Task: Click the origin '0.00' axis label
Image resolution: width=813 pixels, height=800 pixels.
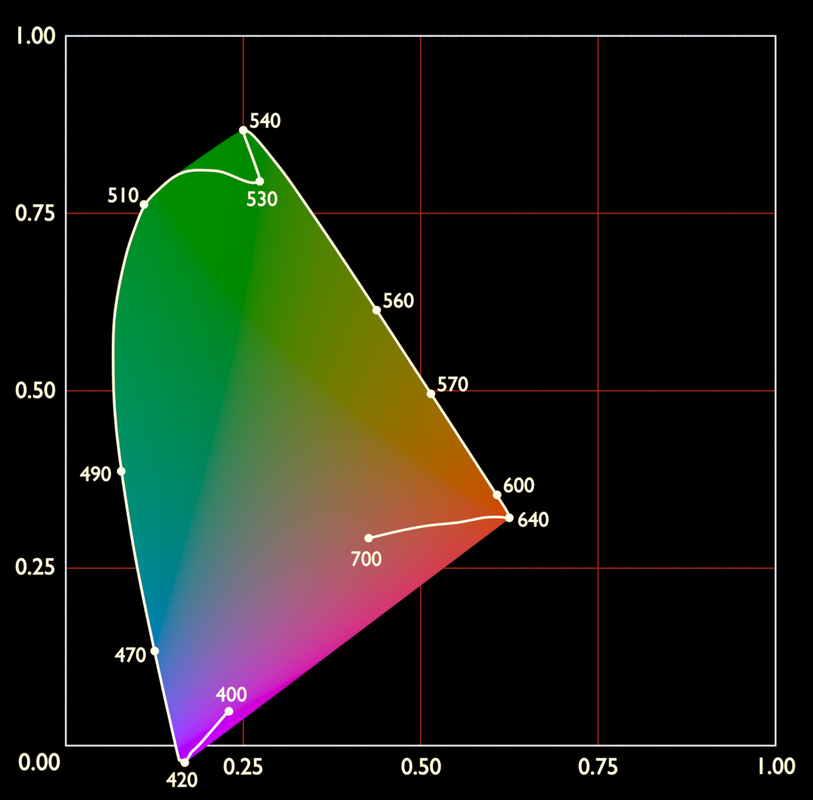Action: [x=39, y=763]
